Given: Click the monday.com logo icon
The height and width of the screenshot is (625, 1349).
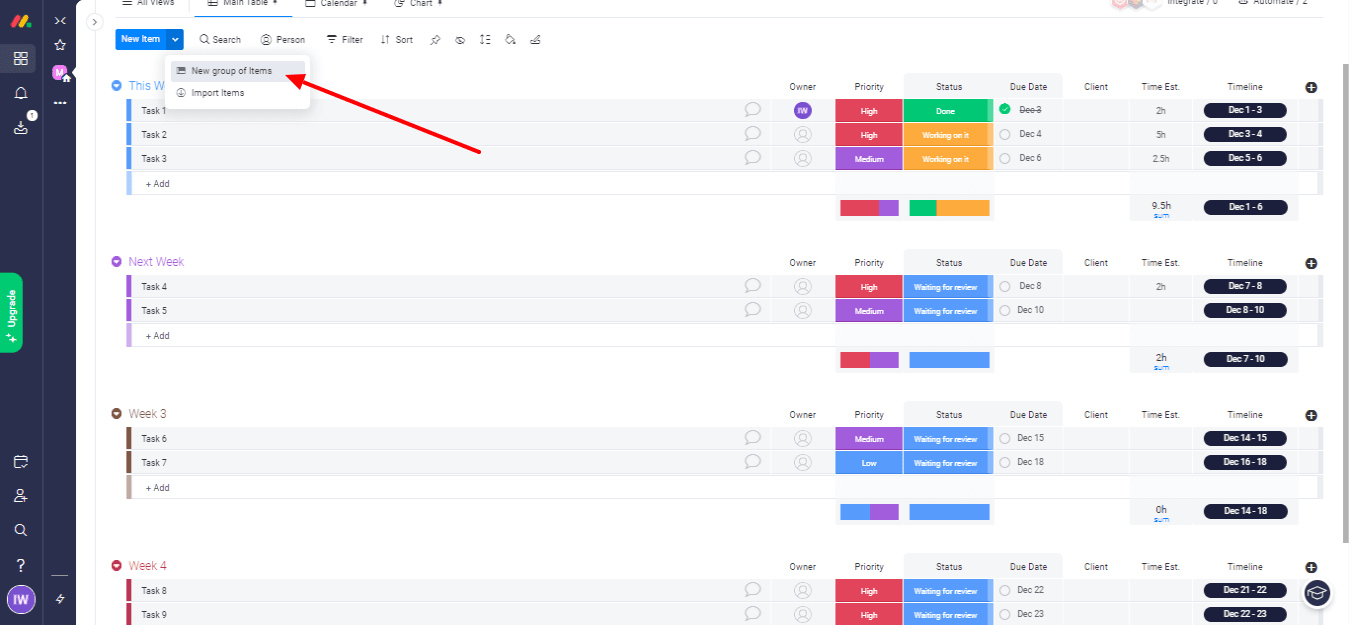Looking at the screenshot, I should point(20,21).
